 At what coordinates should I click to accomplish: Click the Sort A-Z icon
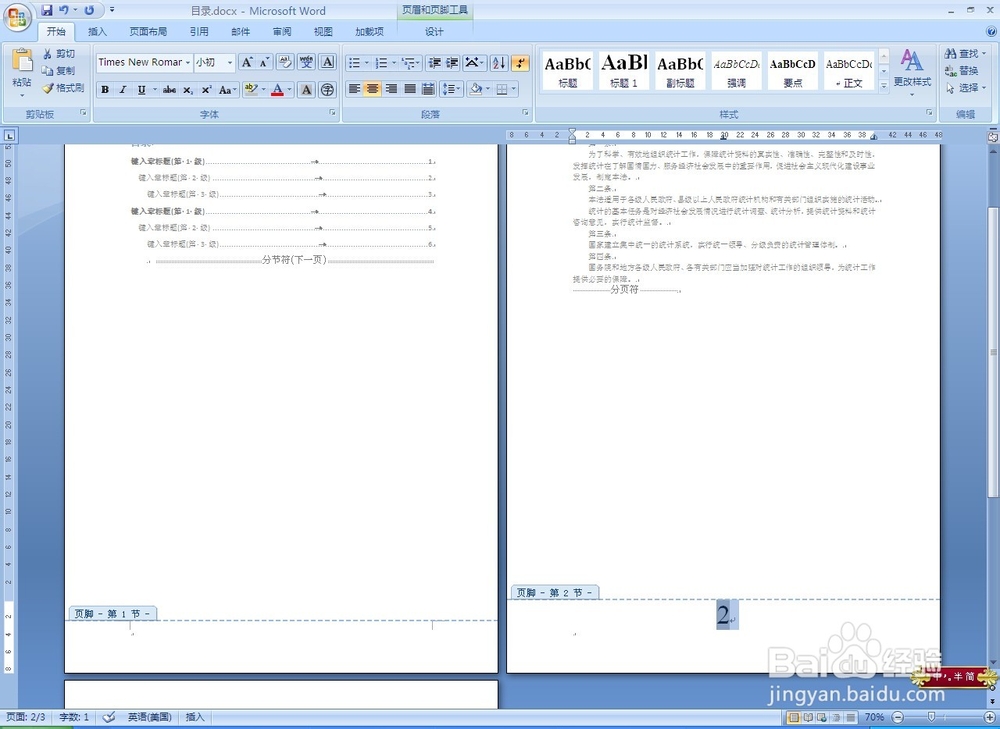click(x=499, y=63)
